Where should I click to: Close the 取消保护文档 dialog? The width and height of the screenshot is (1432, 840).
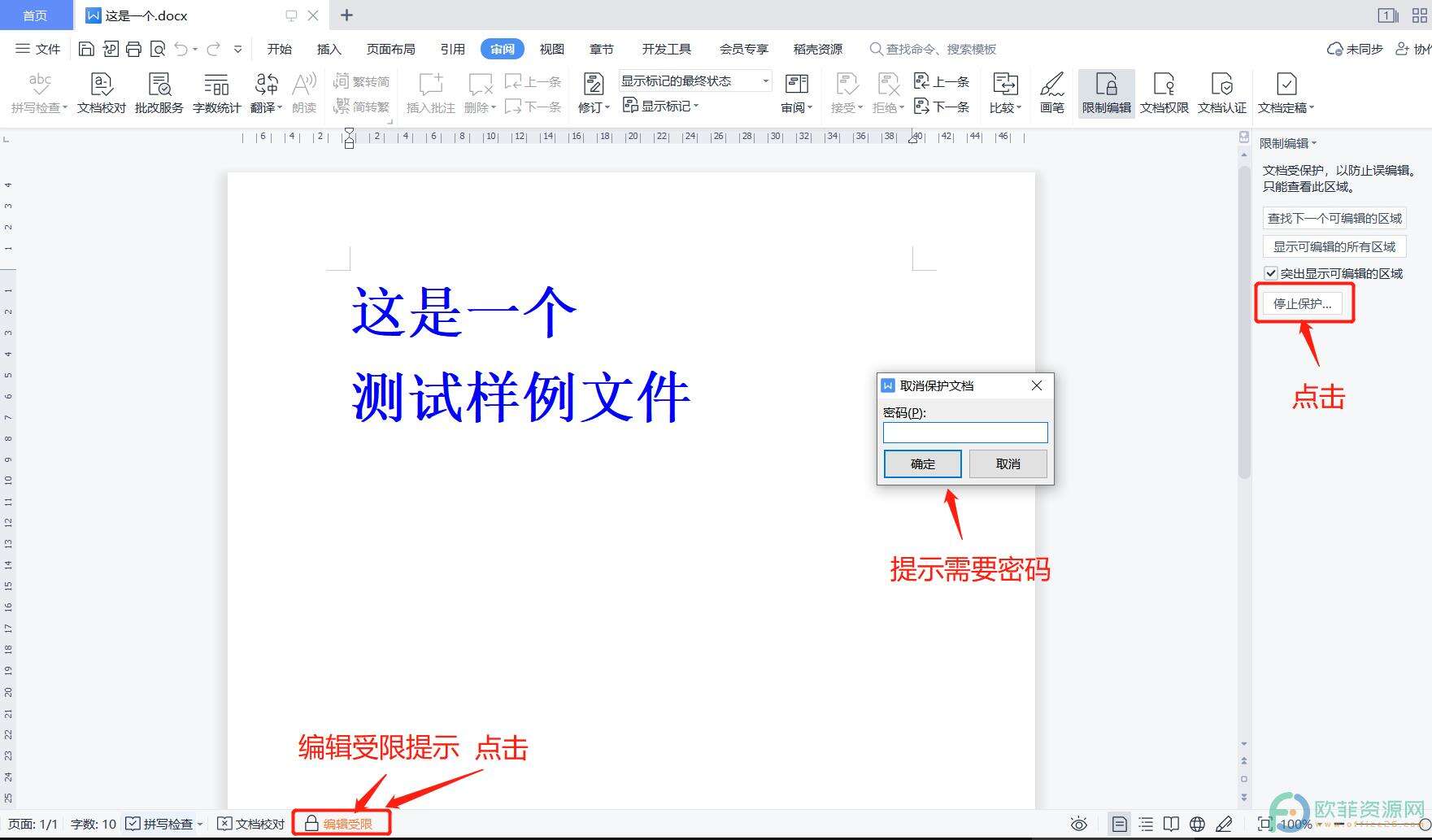click(x=1036, y=385)
